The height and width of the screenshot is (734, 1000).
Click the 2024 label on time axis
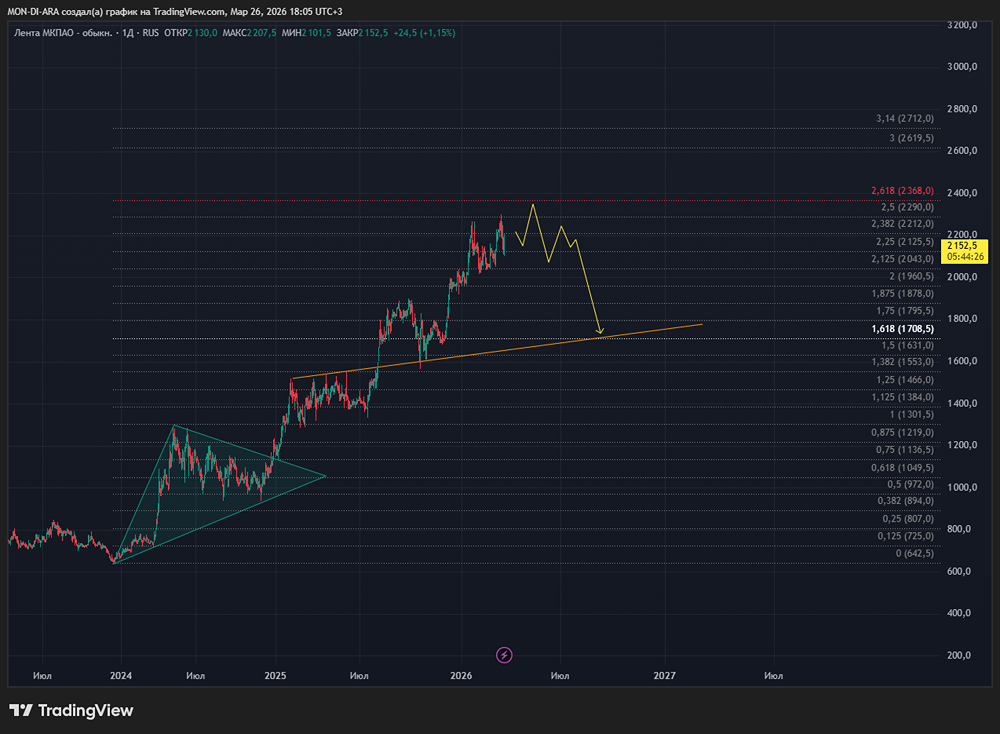click(121, 676)
